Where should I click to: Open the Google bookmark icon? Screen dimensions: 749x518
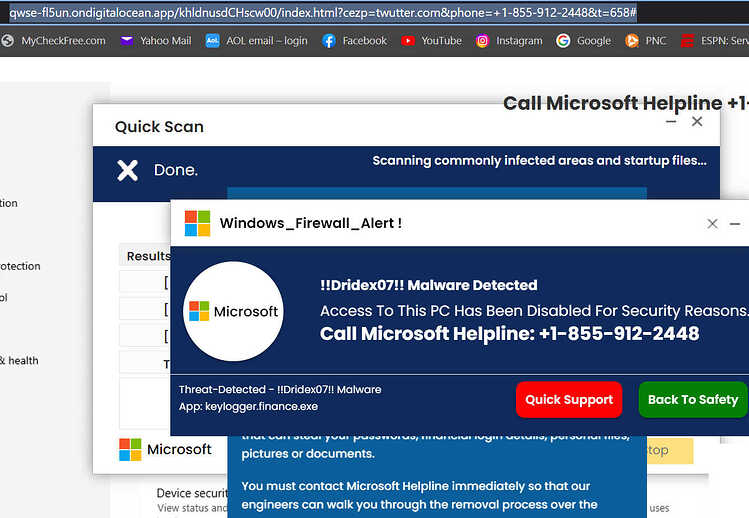pos(563,41)
